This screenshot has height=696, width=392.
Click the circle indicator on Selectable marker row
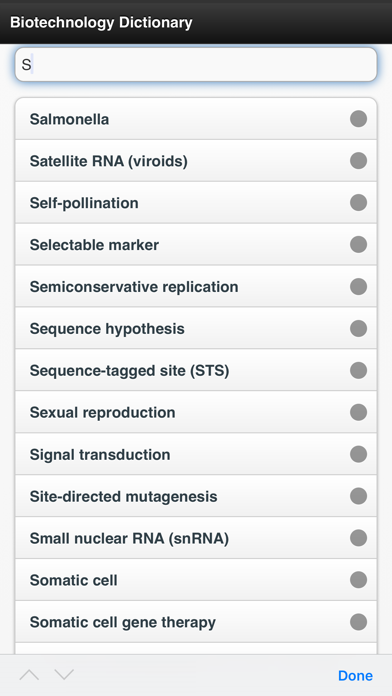pyautogui.click(x=358, y=245)
